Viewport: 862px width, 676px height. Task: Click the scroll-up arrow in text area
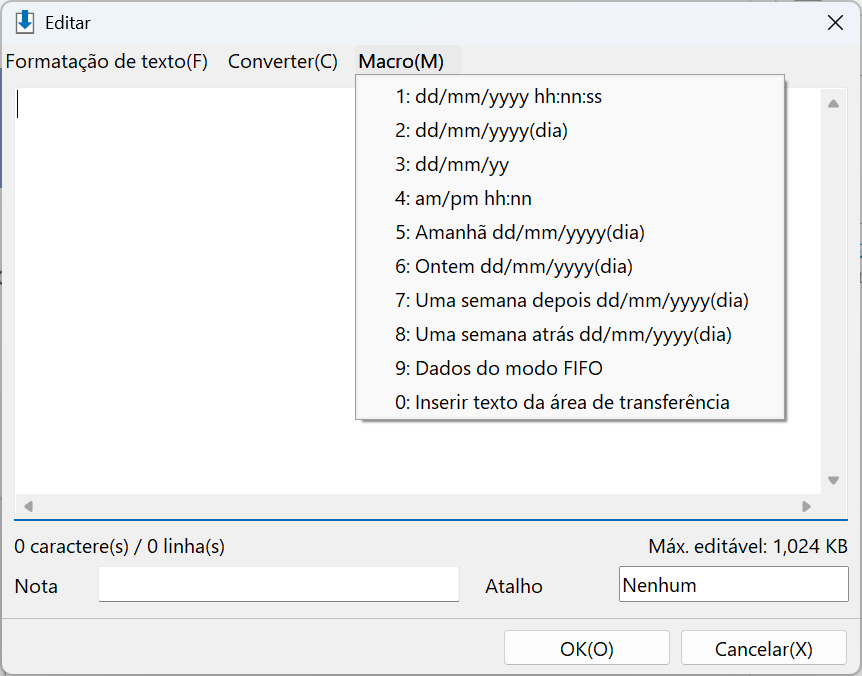pos(833,103)
